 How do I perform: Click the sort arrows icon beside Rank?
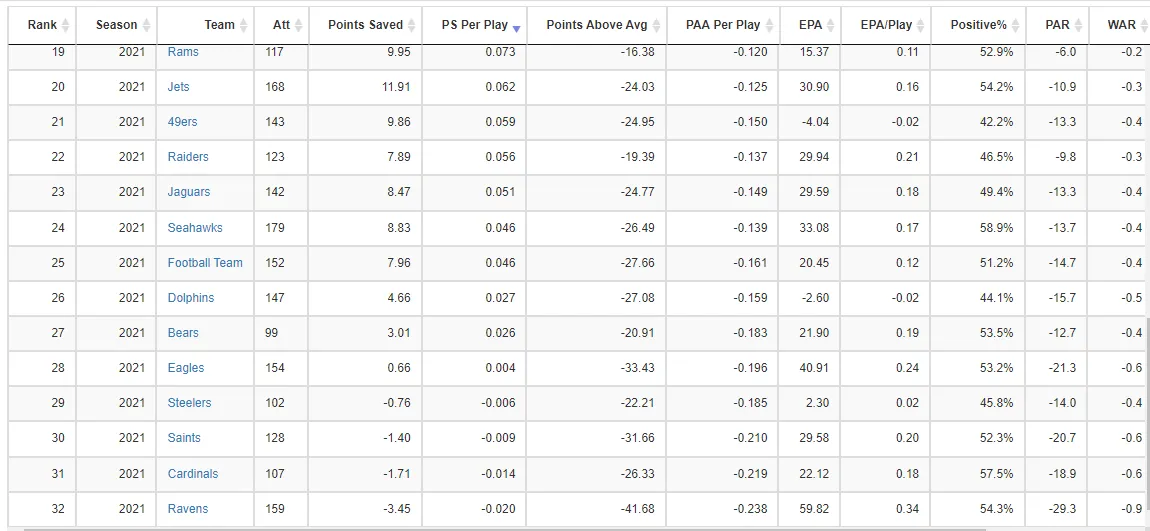66,25
